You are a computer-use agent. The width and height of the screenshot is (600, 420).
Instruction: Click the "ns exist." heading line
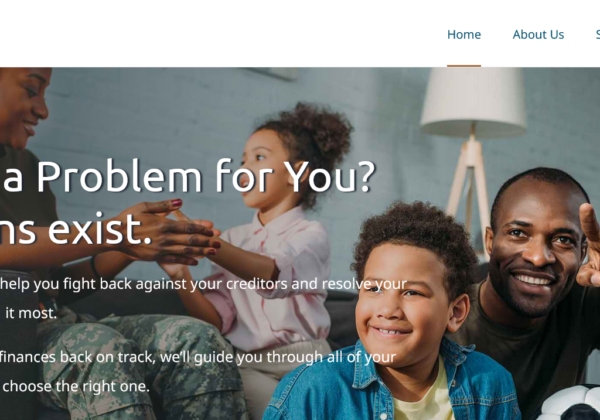(x=76, y=229)
